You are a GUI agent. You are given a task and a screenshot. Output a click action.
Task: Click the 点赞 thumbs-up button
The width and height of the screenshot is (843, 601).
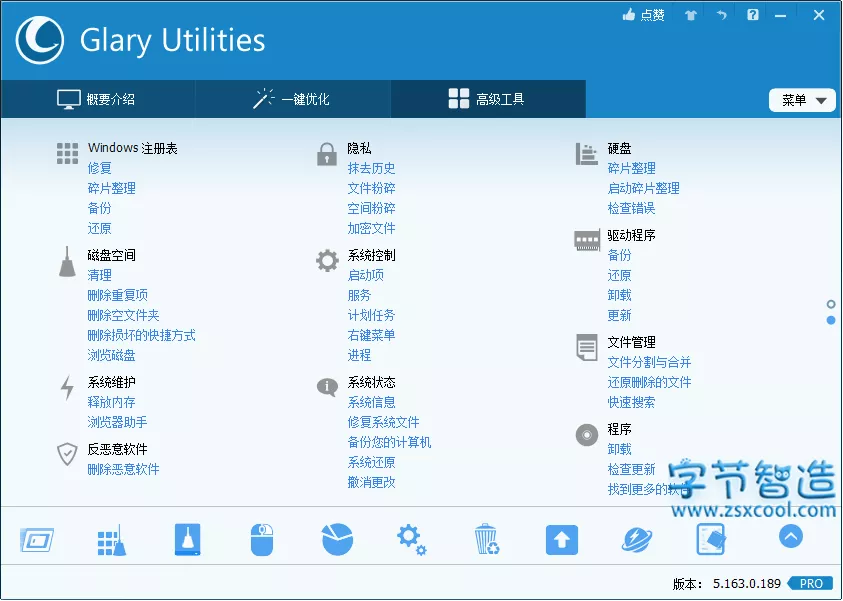(644, 15)
